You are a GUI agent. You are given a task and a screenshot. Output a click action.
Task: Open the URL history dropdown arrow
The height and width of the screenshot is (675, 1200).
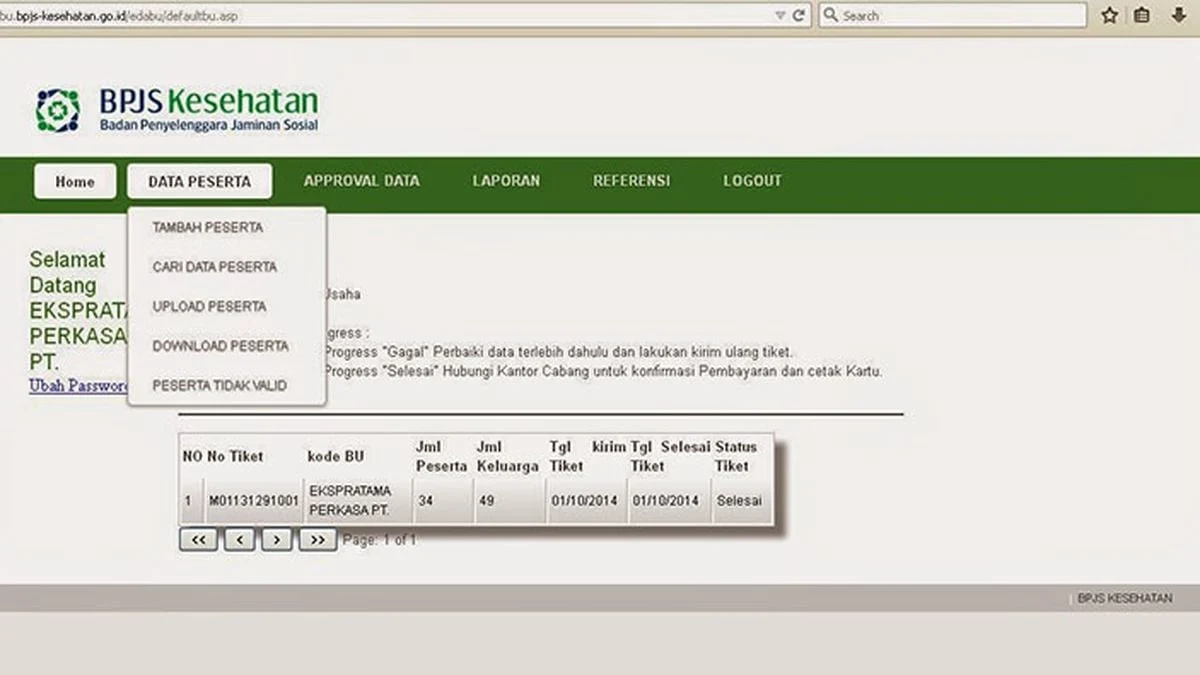pyautogui.click(x=780, y=16)
